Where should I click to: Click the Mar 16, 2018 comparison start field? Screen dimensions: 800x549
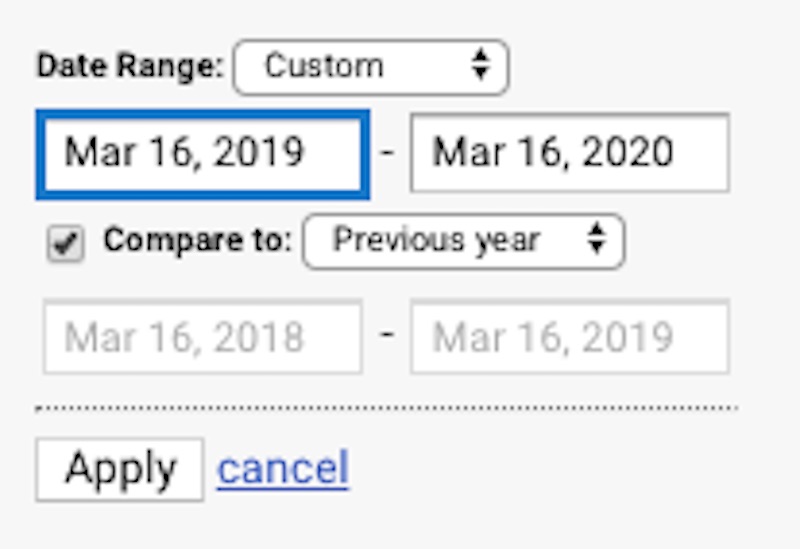(202, 337)
